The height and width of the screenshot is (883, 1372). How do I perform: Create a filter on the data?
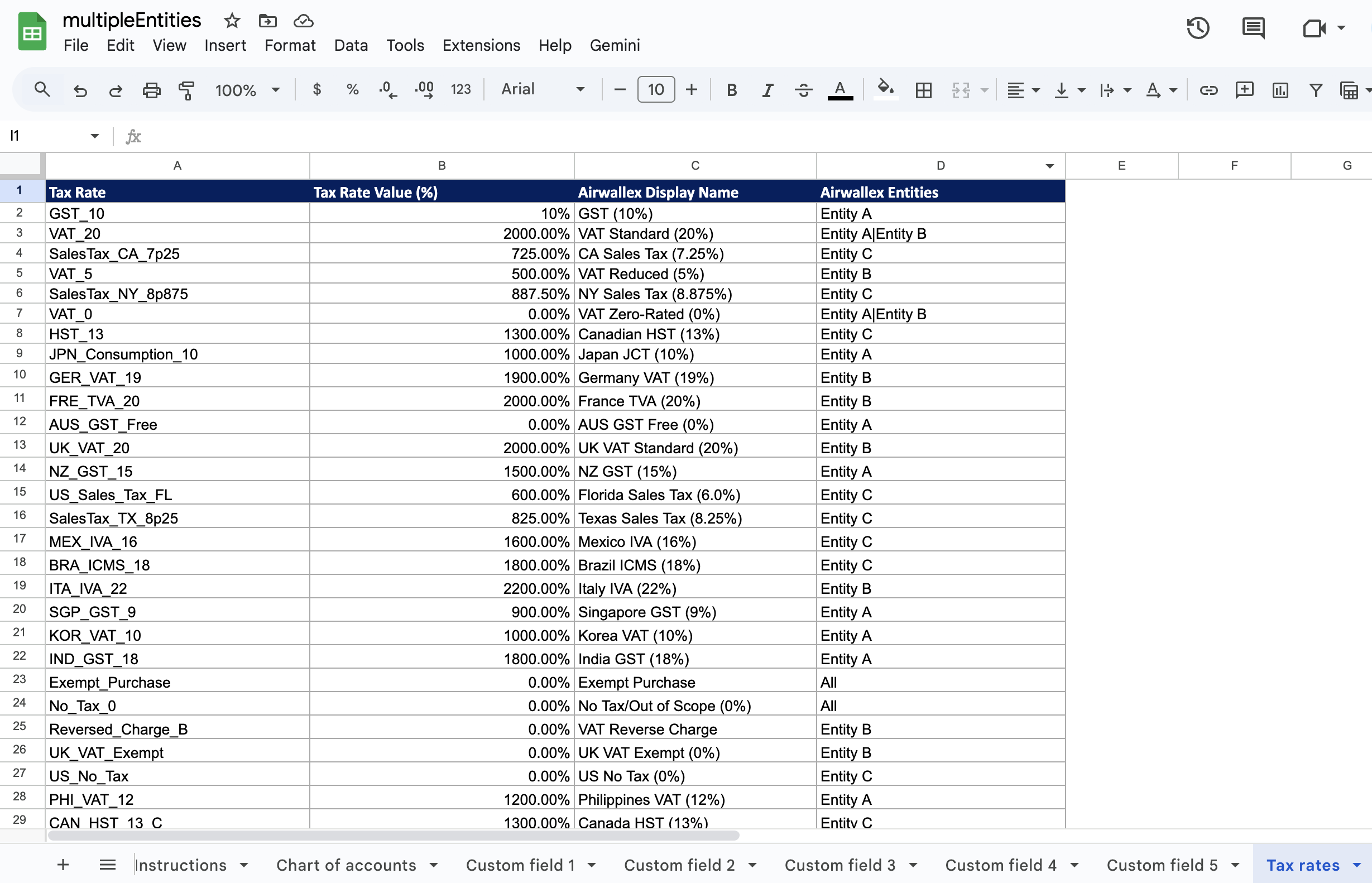tap(1315, 89)
